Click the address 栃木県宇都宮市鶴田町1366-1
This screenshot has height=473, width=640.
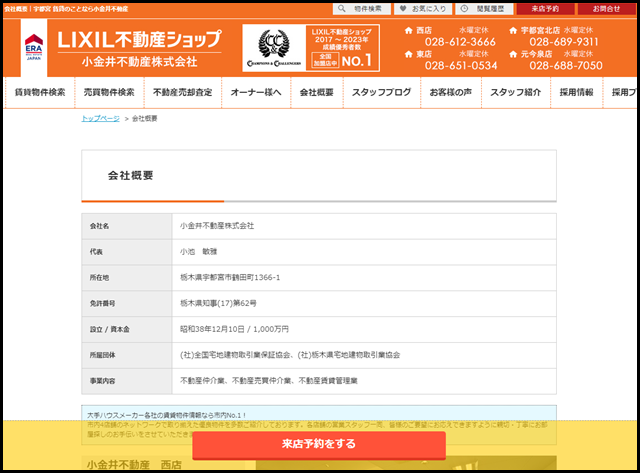[x=230, y=278]
